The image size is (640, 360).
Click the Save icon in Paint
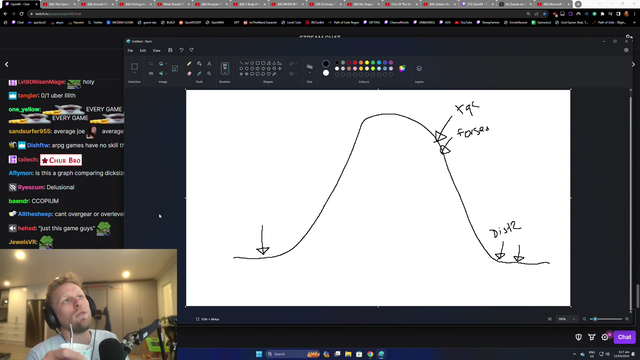point(170,50)
